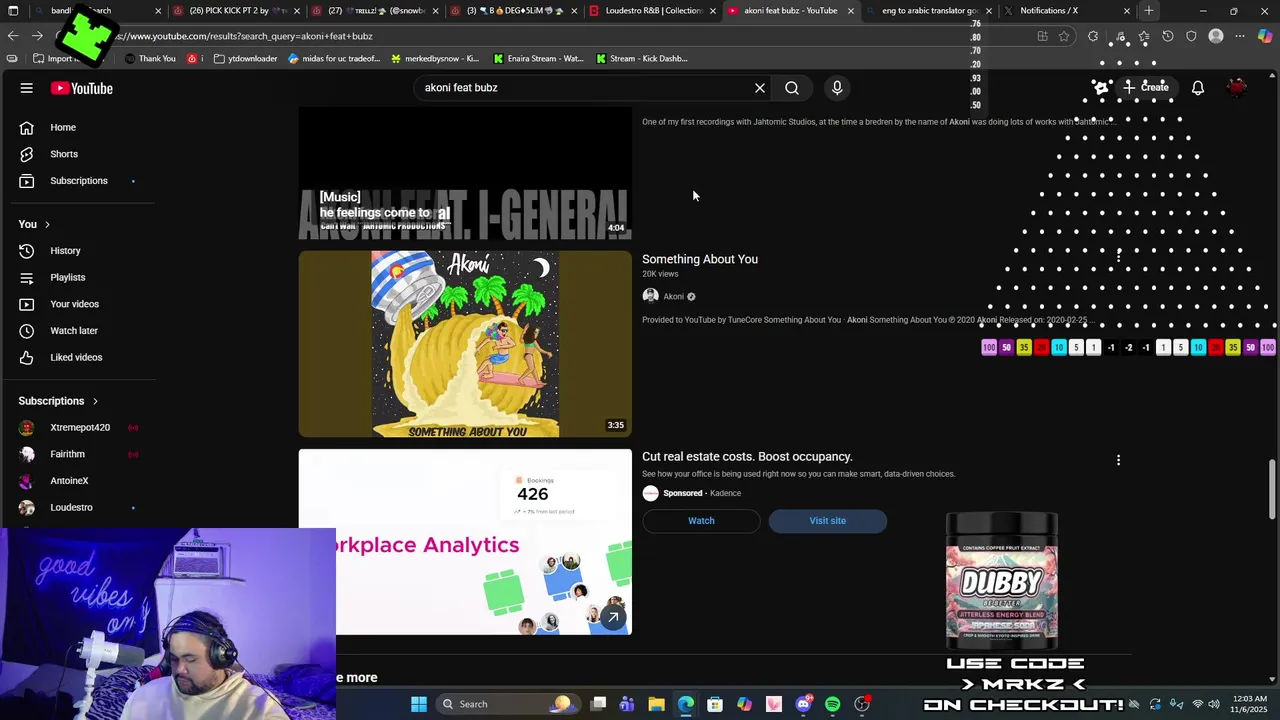This screenshot has height=720, width=1280.
Task: Open the YouTube guide hamburger menu
Action: [x=27, y=88]
